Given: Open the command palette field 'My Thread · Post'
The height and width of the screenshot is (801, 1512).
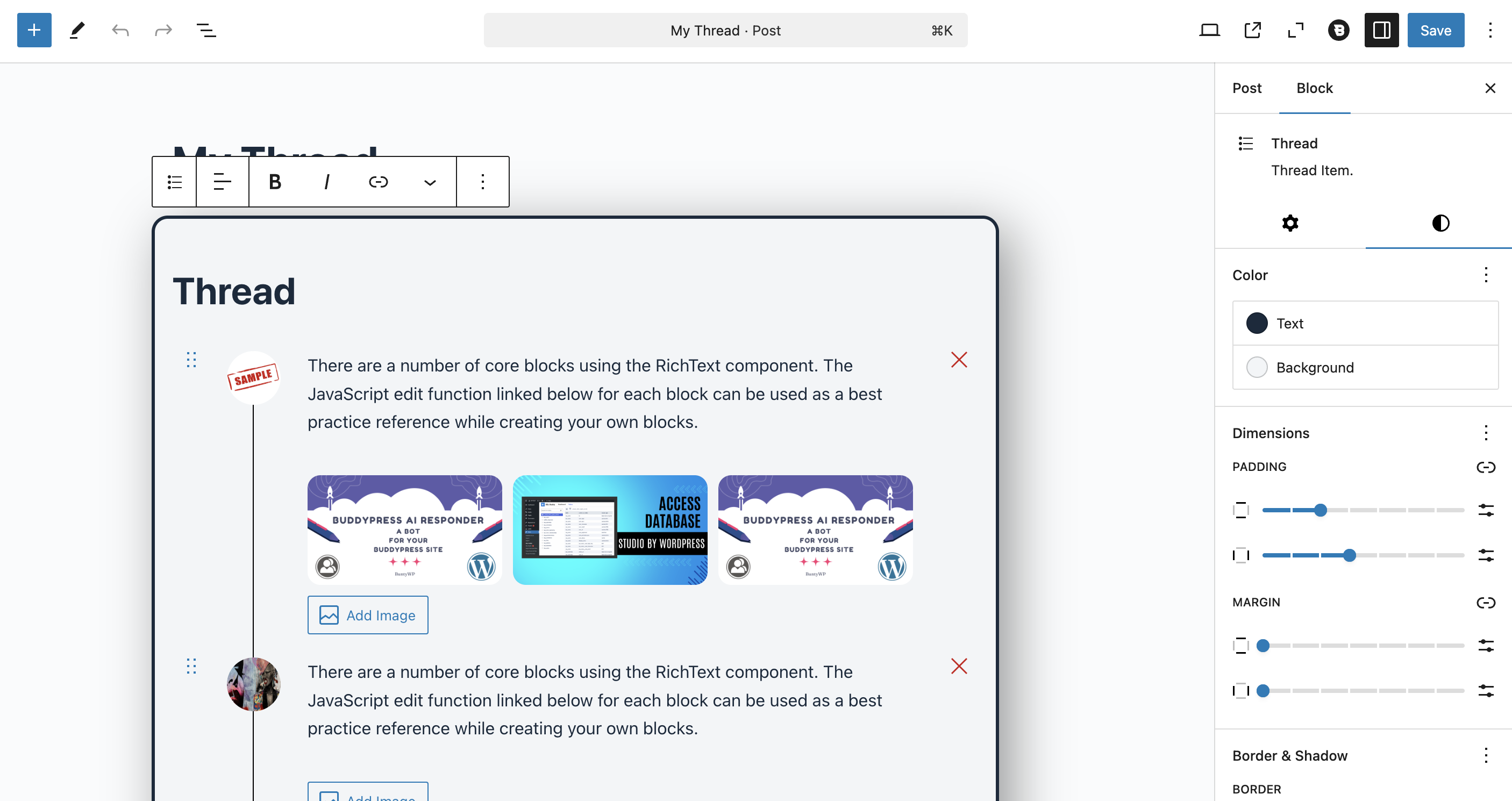Looking at the screenshot, I should point(725,31).
